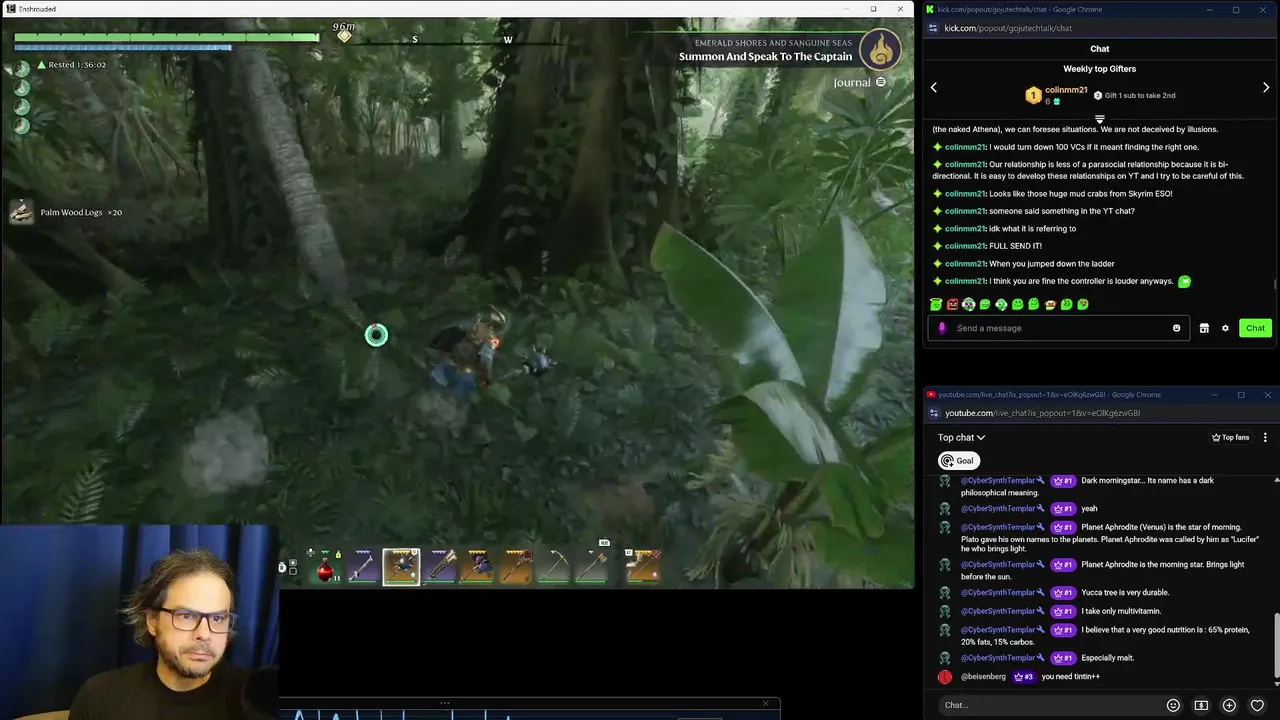Viewport: 1280px width, 720px height.
Task: Close the audio meter overlay panel
Action: pos(766,703)
